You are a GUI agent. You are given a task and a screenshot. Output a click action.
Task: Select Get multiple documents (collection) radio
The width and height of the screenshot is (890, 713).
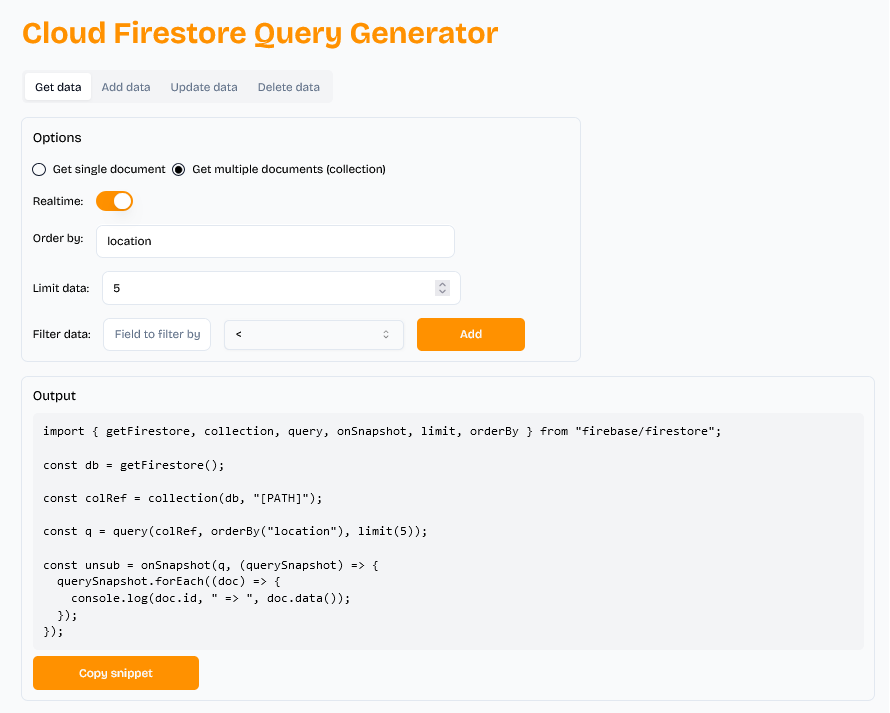click(x=179, y=169)
